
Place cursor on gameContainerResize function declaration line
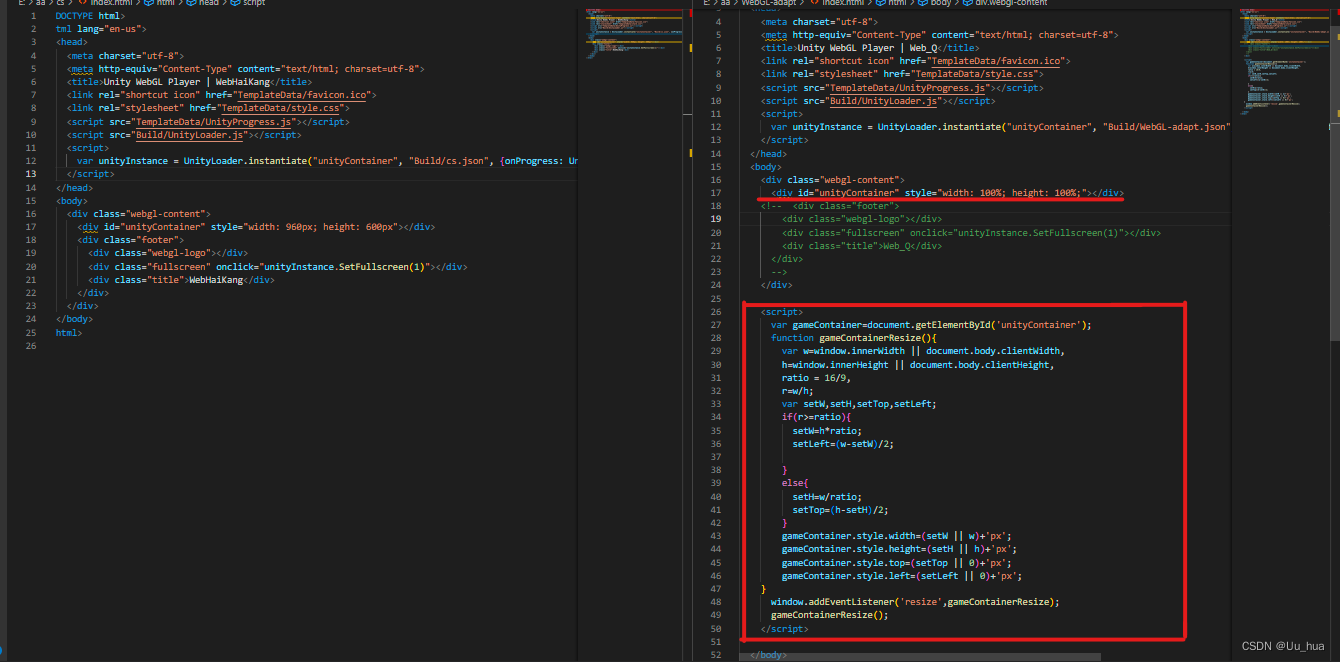(x=853, y=338)
